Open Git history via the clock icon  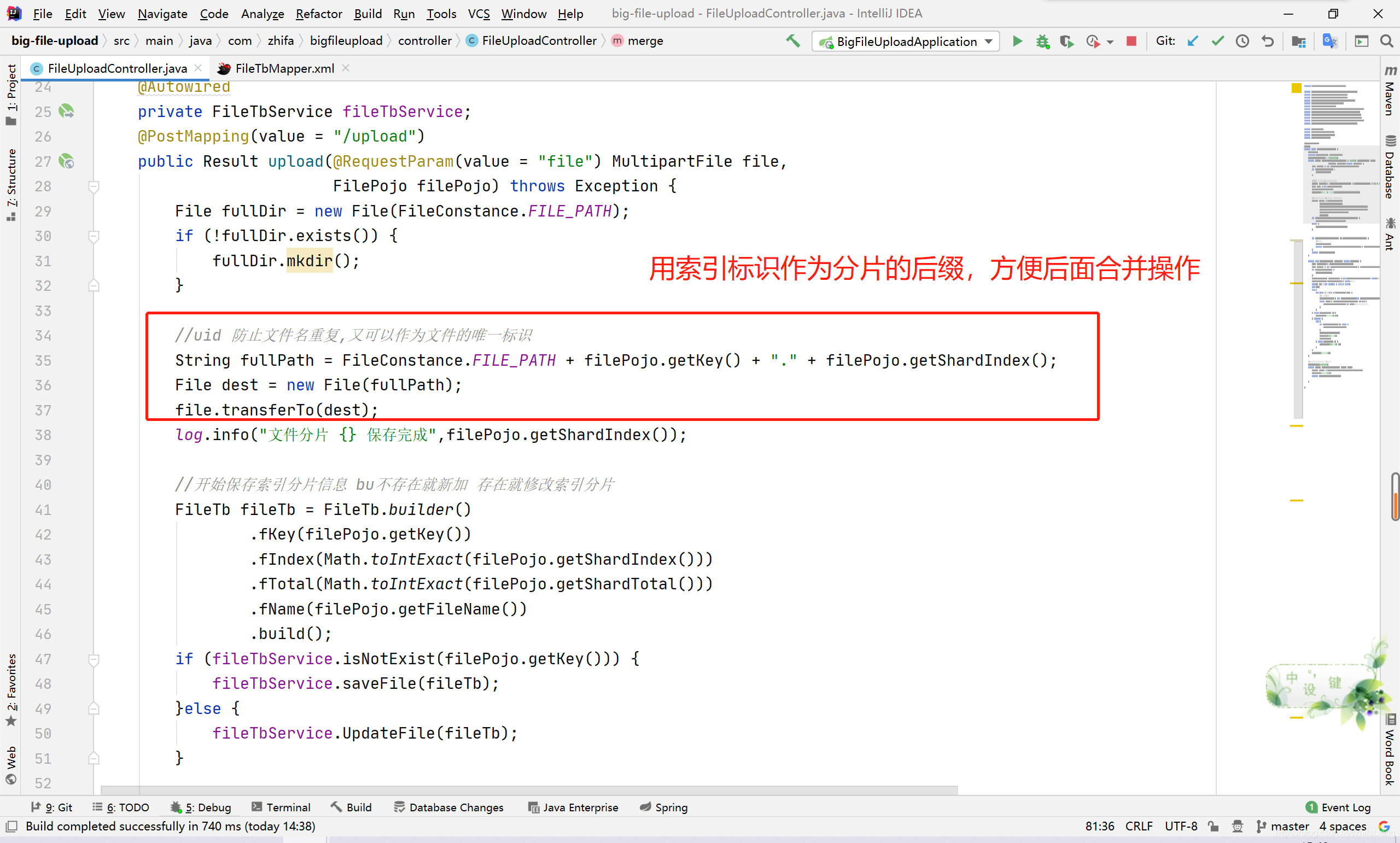coord(1242,41)
